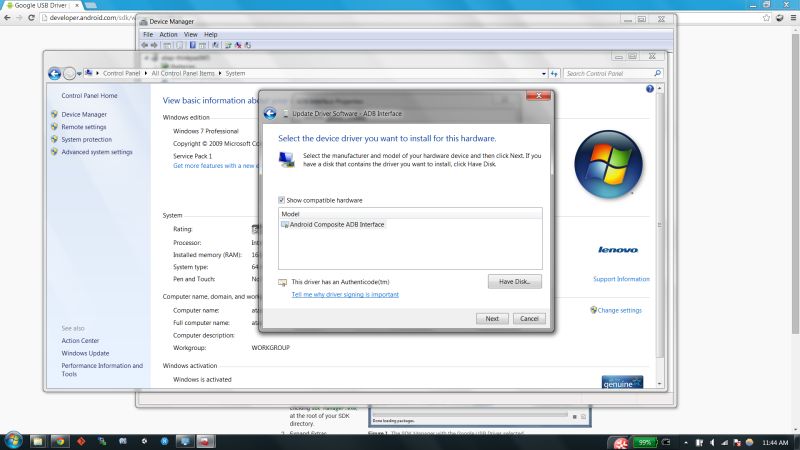Expand breadcrumb arrow after All Control Panel Items
The image size is (800, 450).
coord(220,73)
